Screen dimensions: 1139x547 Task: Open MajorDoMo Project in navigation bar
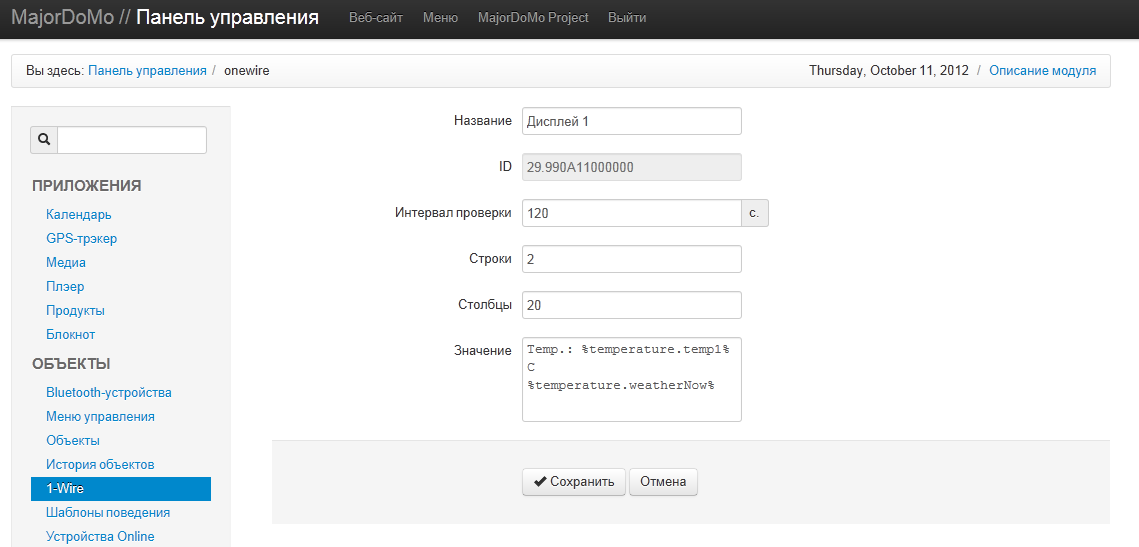click(x=533, y=18)
